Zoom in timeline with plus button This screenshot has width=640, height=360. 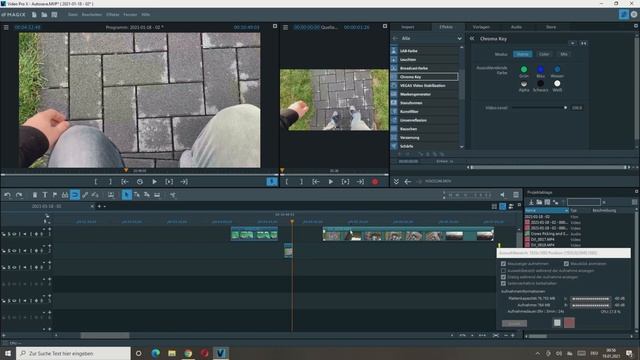(x=513, y=336)
